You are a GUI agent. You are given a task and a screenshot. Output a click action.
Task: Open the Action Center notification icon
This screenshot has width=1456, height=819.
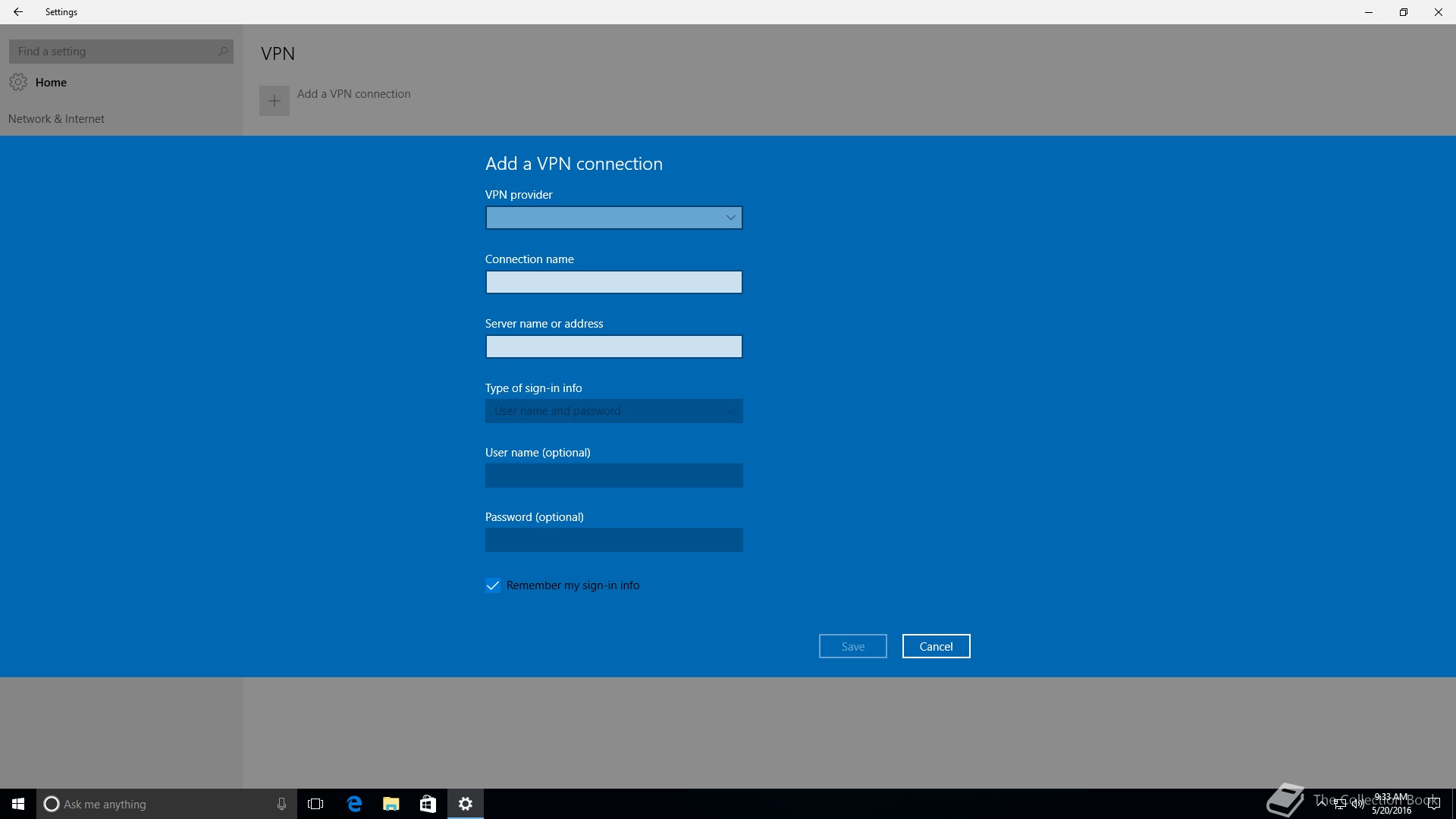coord(1433,804)
